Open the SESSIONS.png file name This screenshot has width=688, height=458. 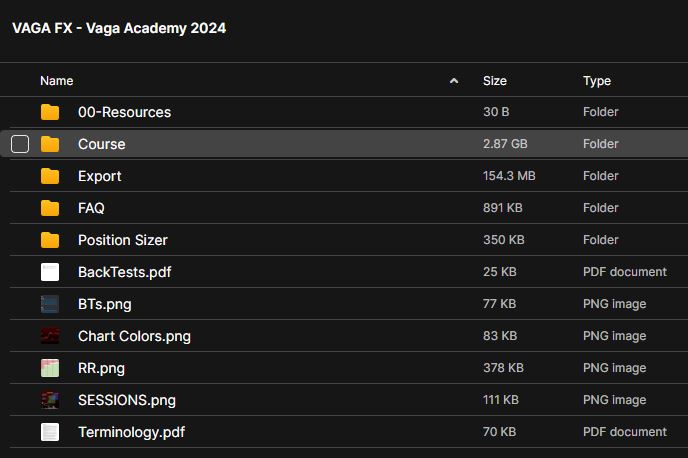coord(127,400)
